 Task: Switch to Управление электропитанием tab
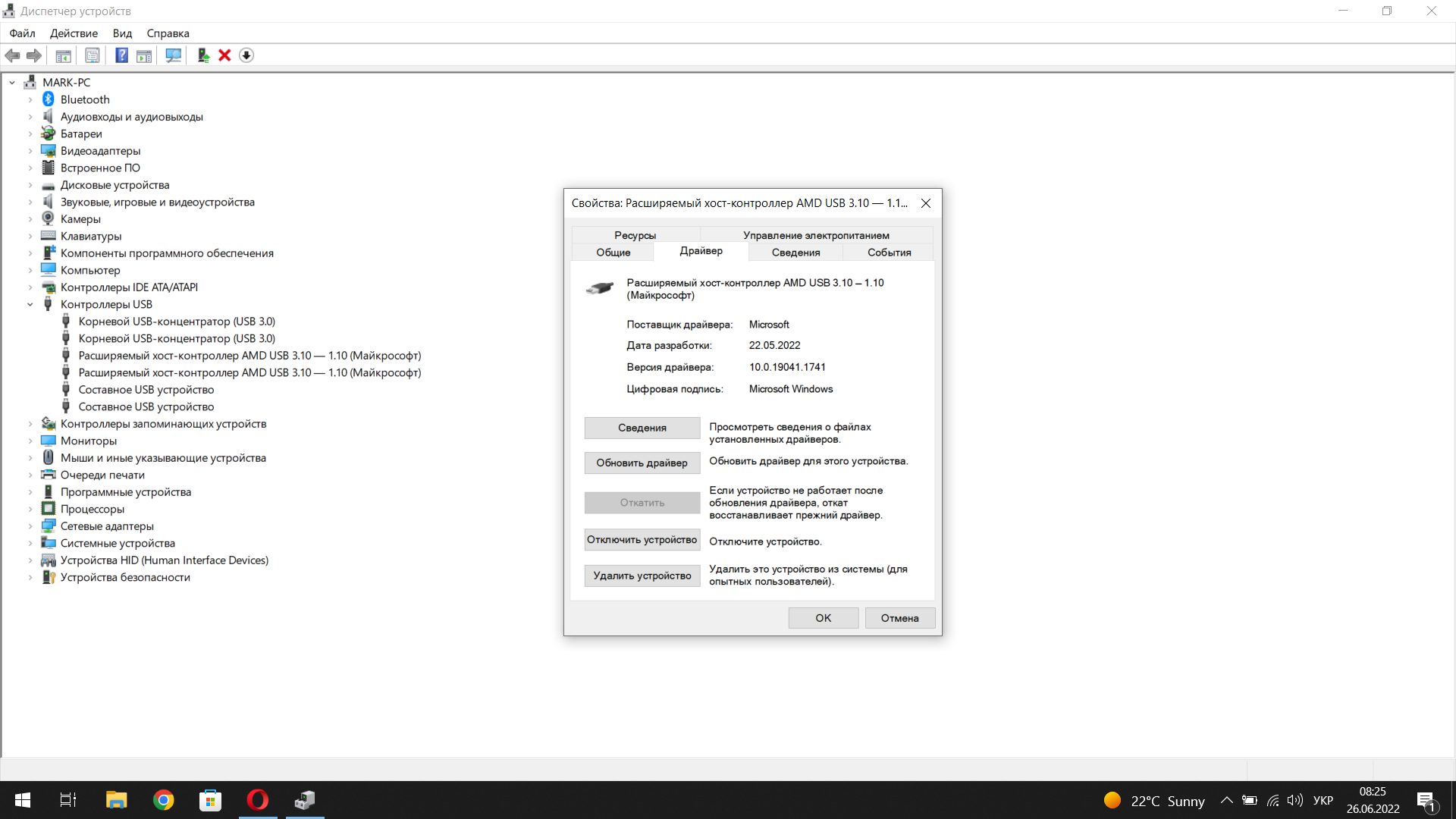click(x=816, y=235)
